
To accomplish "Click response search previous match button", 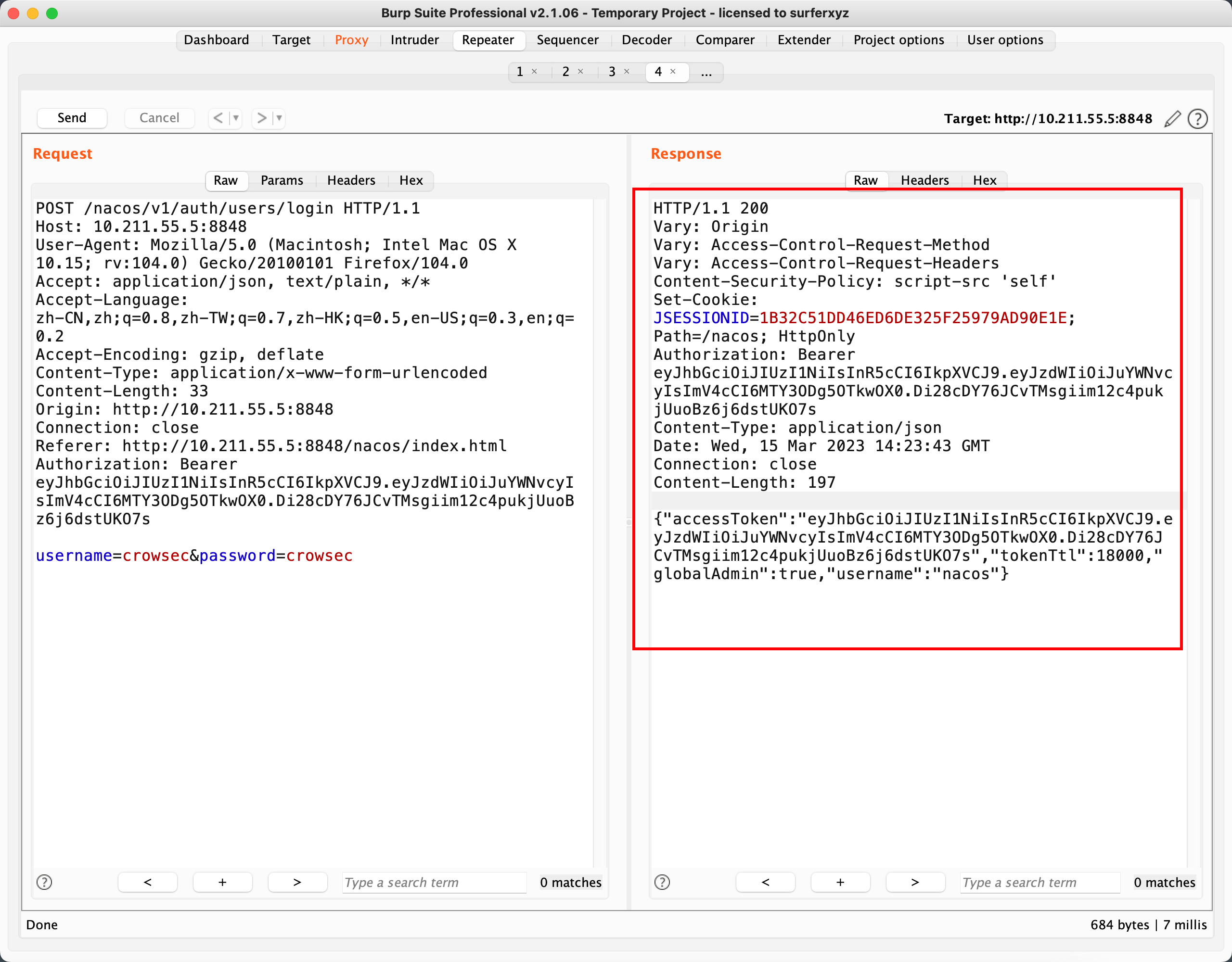I will (x=766, y=882).
